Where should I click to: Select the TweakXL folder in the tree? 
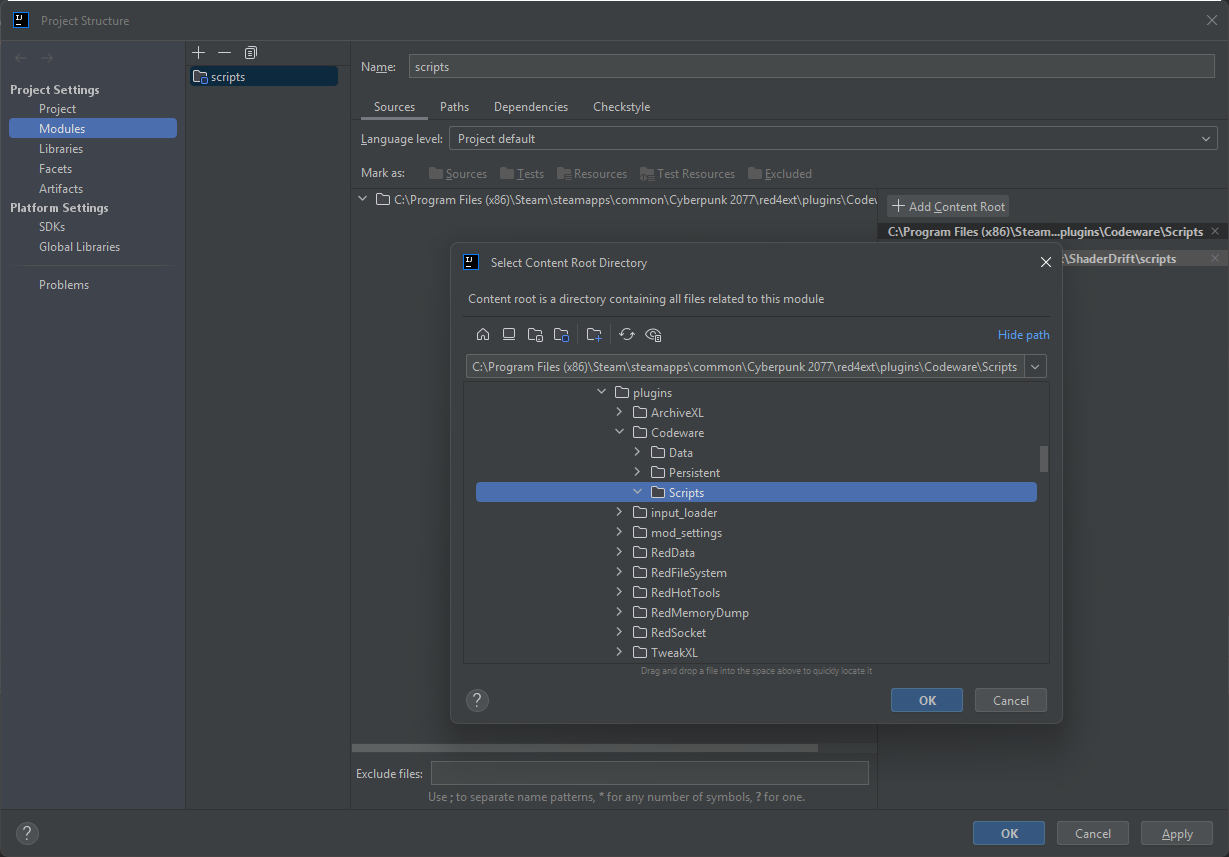click(674, 653)
